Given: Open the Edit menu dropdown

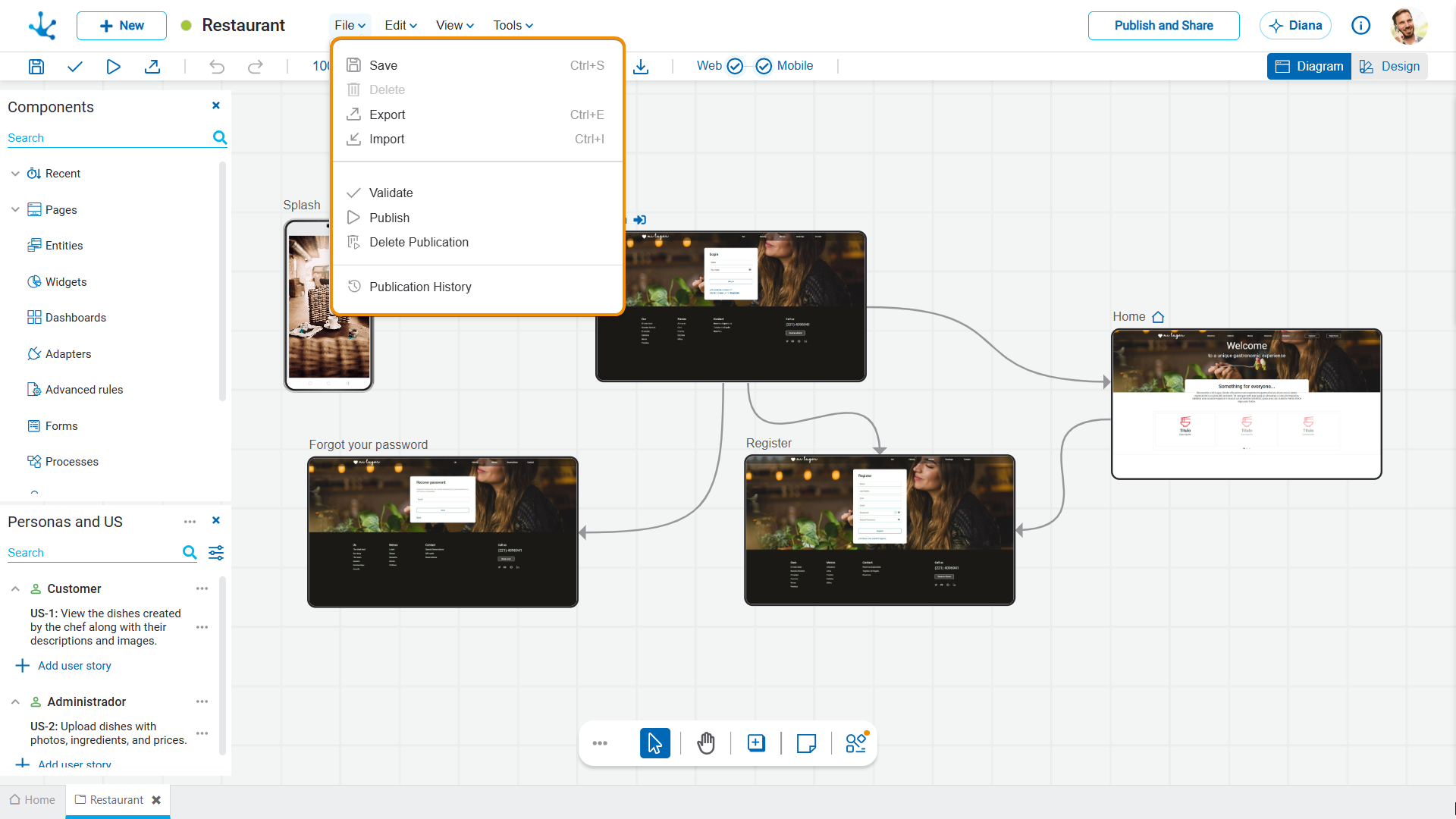Looking at the screenshot, I should (400, 25).
